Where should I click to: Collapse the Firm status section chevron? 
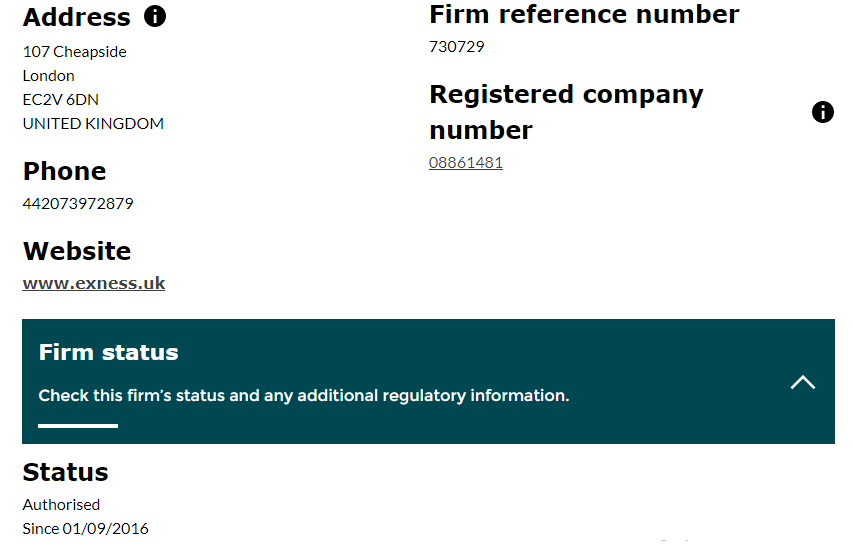click(x=802, y=382)
